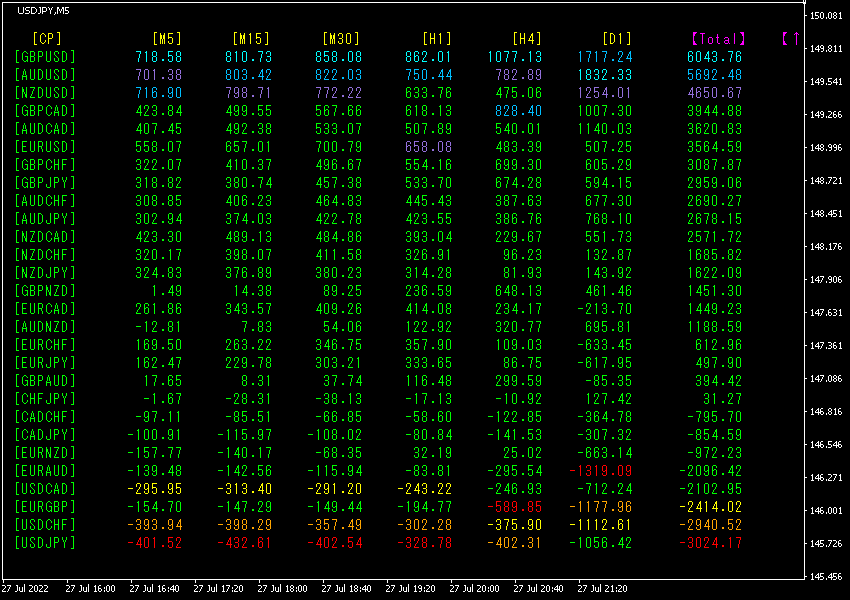
Task: Click price axis label 148.176
Action: click(x=826, y=247)
